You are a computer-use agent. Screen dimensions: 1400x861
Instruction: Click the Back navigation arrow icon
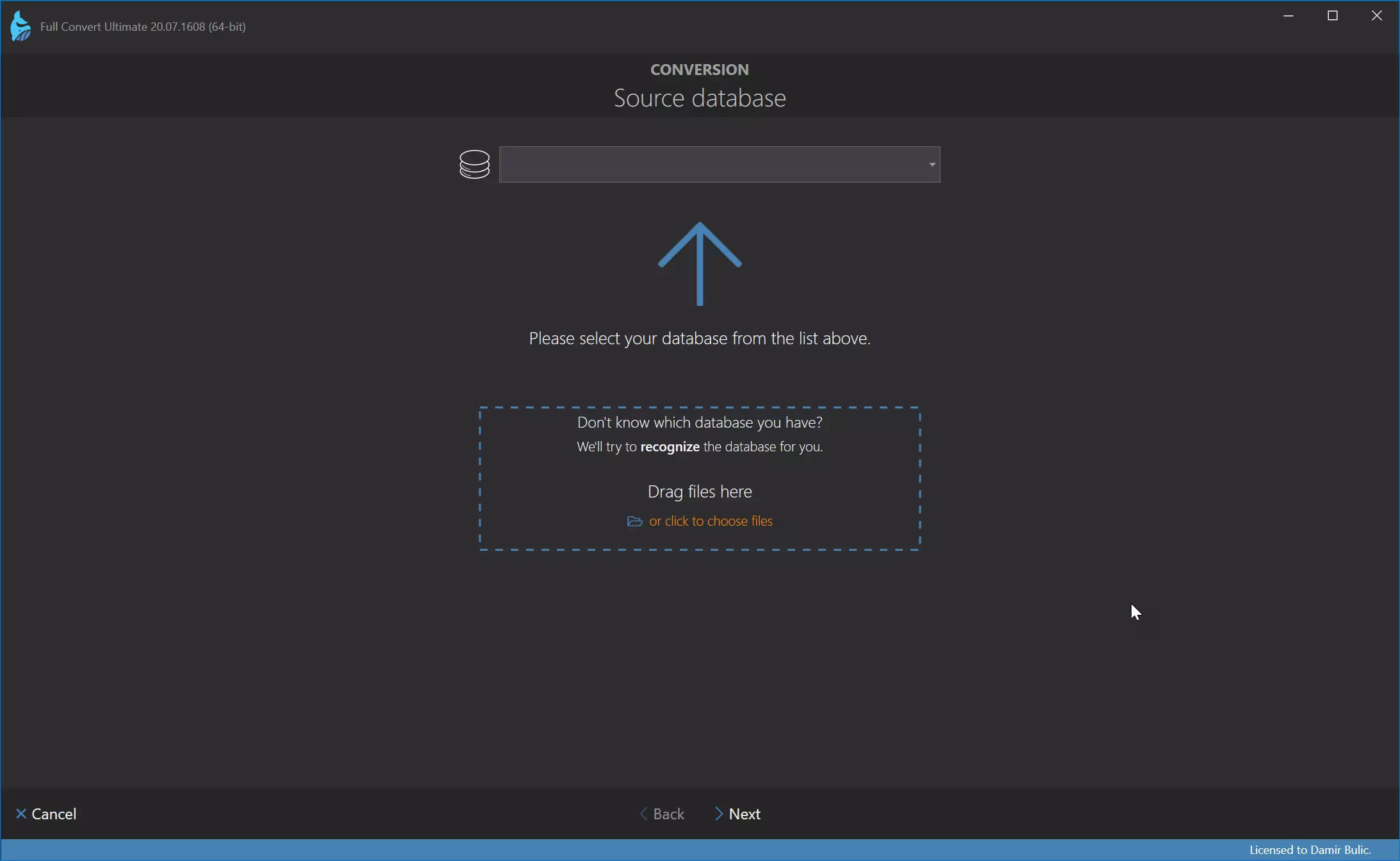(642, 813)
